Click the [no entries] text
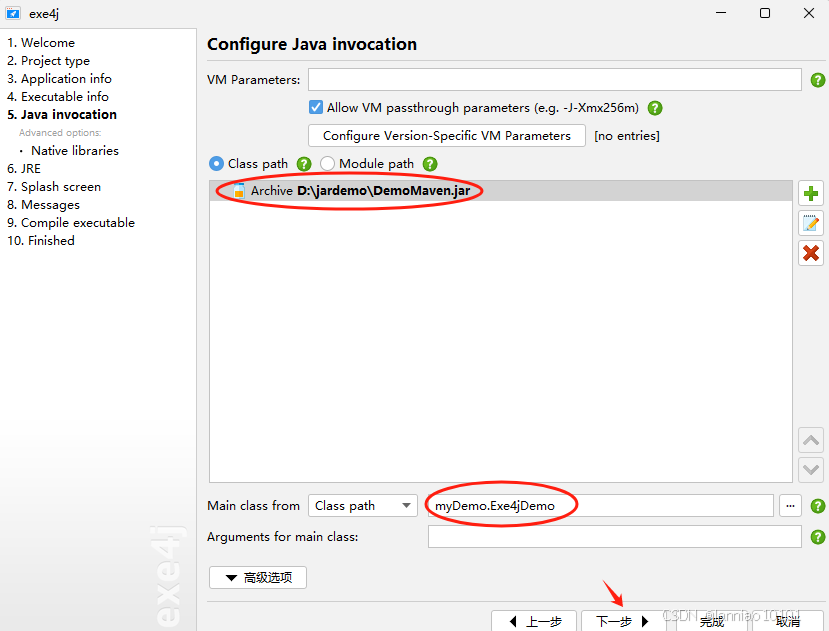Viewport: 829px width, 631px height. (x=627, y=136)
